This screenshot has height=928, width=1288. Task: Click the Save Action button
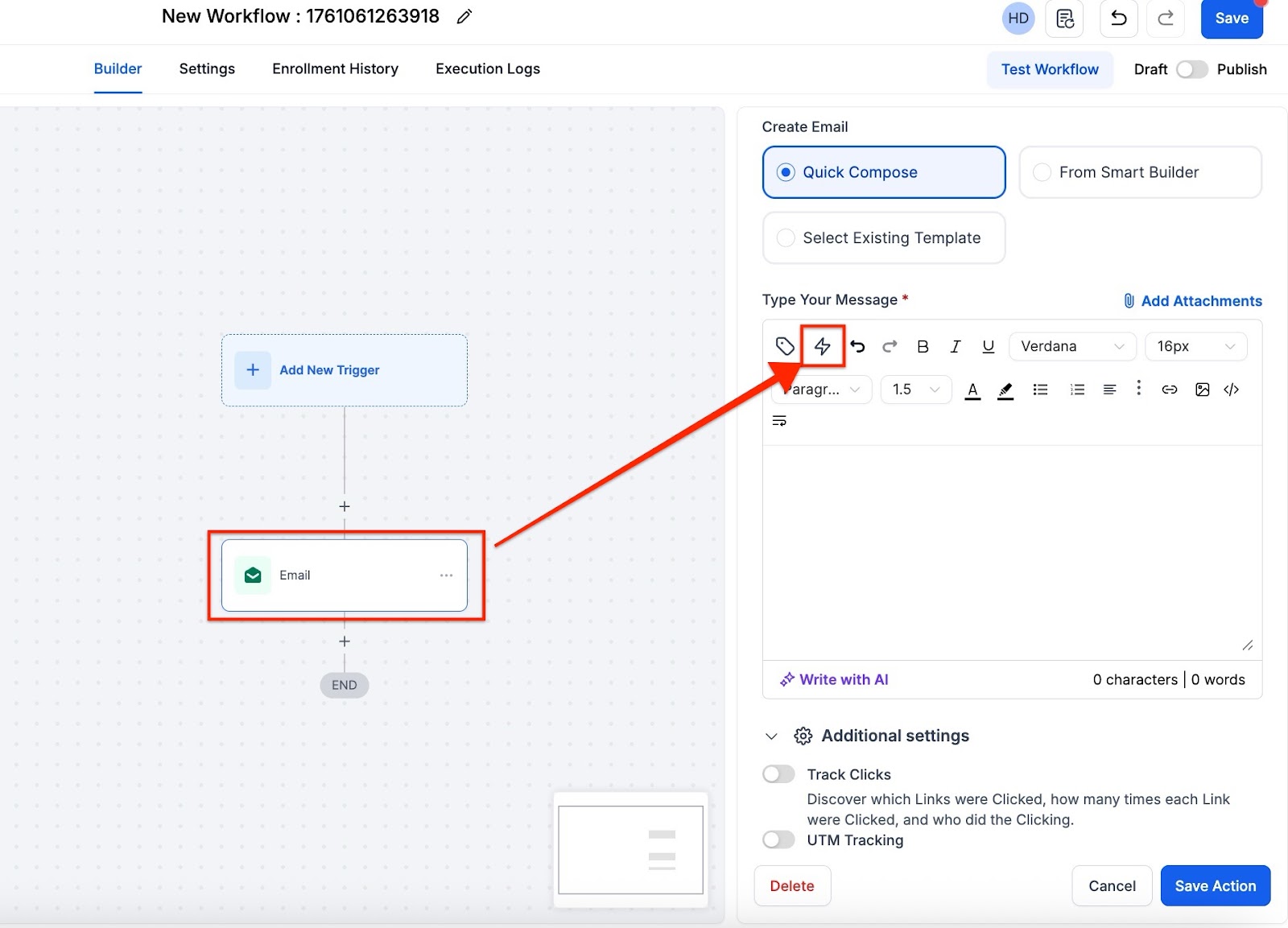coord(1215,885)
